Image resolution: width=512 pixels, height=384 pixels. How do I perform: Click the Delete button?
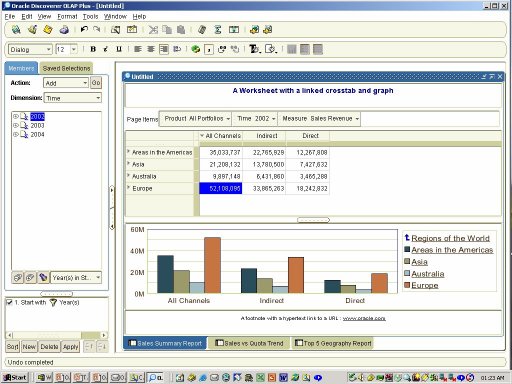(x=49, y=347)
